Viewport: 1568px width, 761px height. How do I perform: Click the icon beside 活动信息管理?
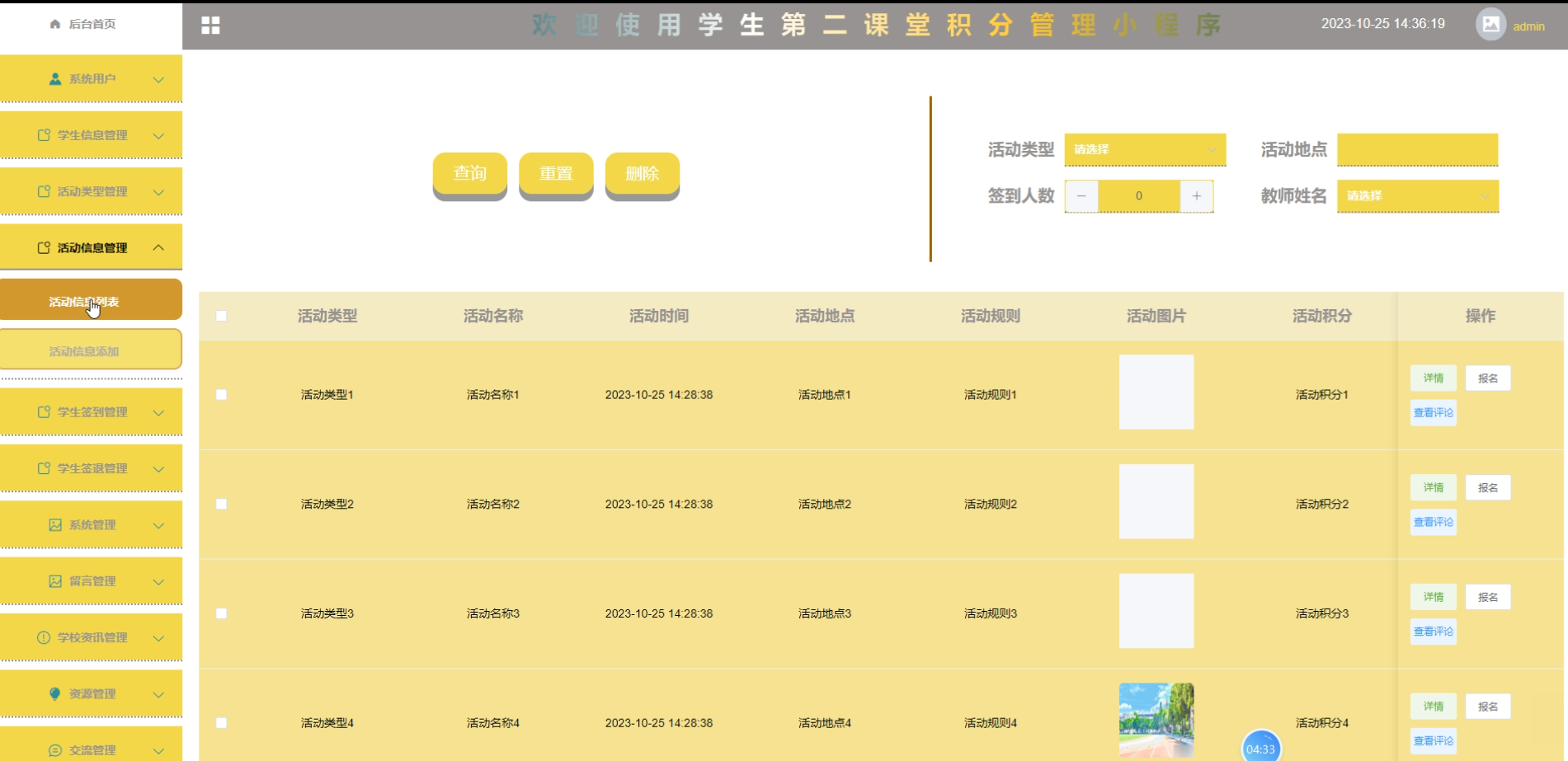(44, 247)
